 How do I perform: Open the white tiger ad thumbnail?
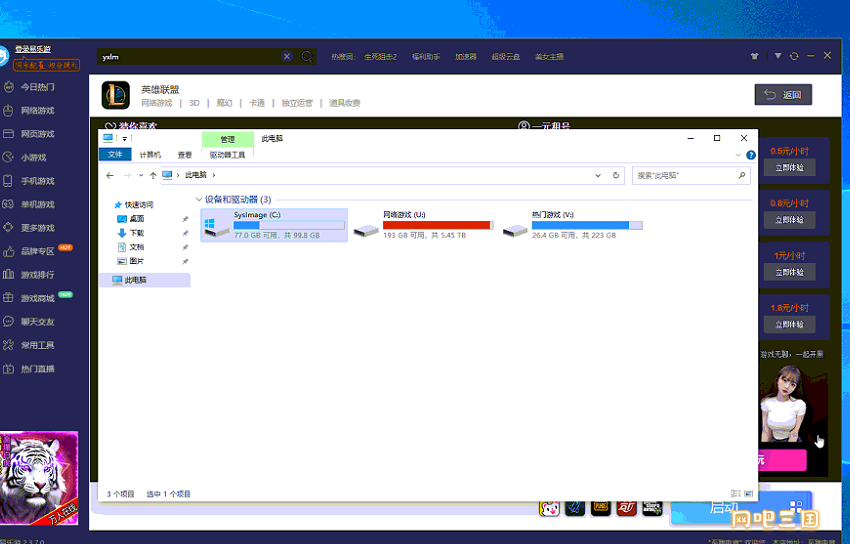[38, 477]
